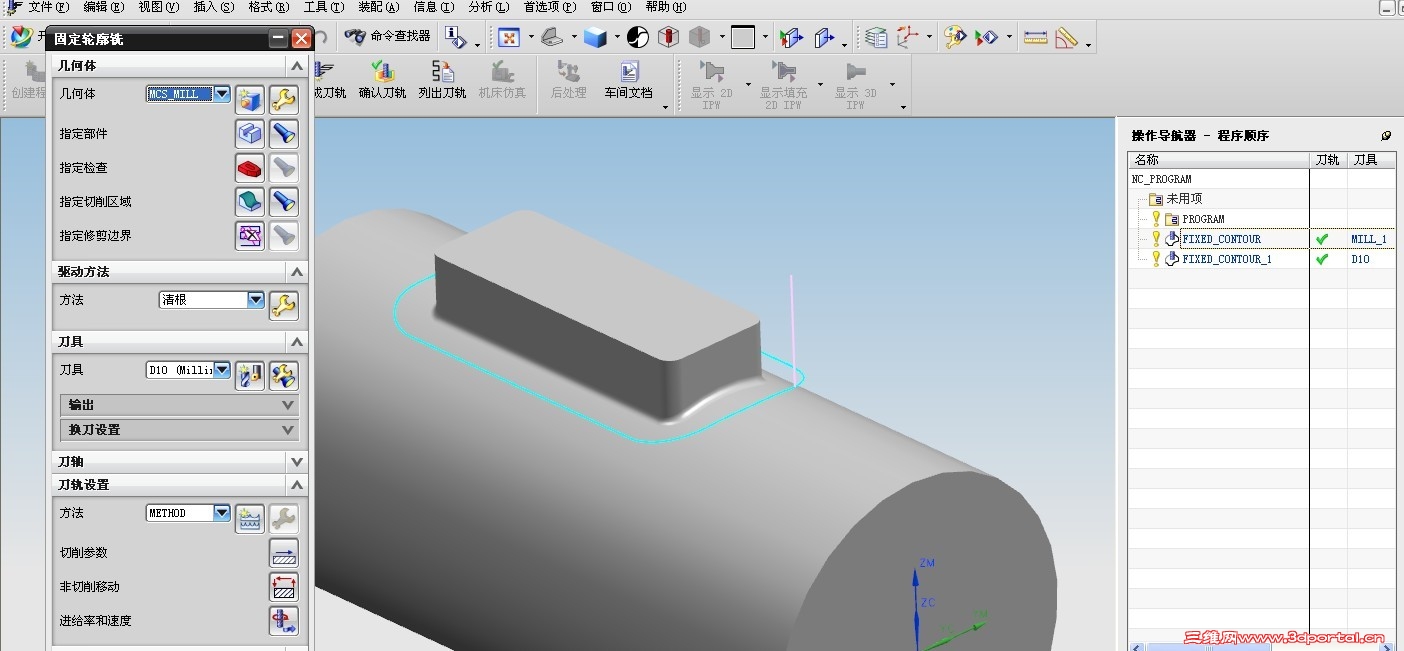
Task: Click the measure distance ruler icon
Action: tap(1036, 38)
